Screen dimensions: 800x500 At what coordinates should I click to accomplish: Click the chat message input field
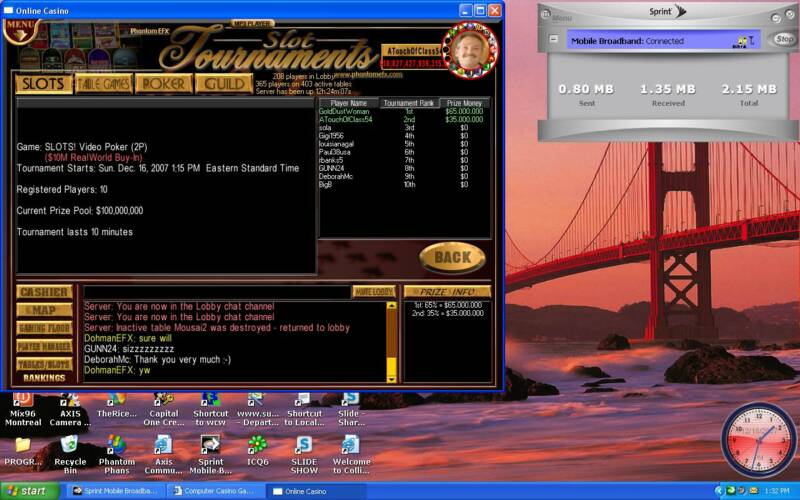(217, 292)
